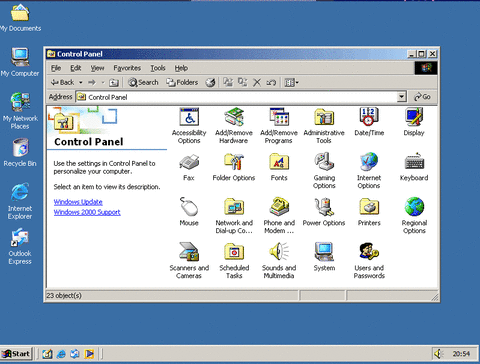The height and width of the screenshot is (364, 480).
Task: Open Add/Remove Hardware wizard
Action: (234, 125)
